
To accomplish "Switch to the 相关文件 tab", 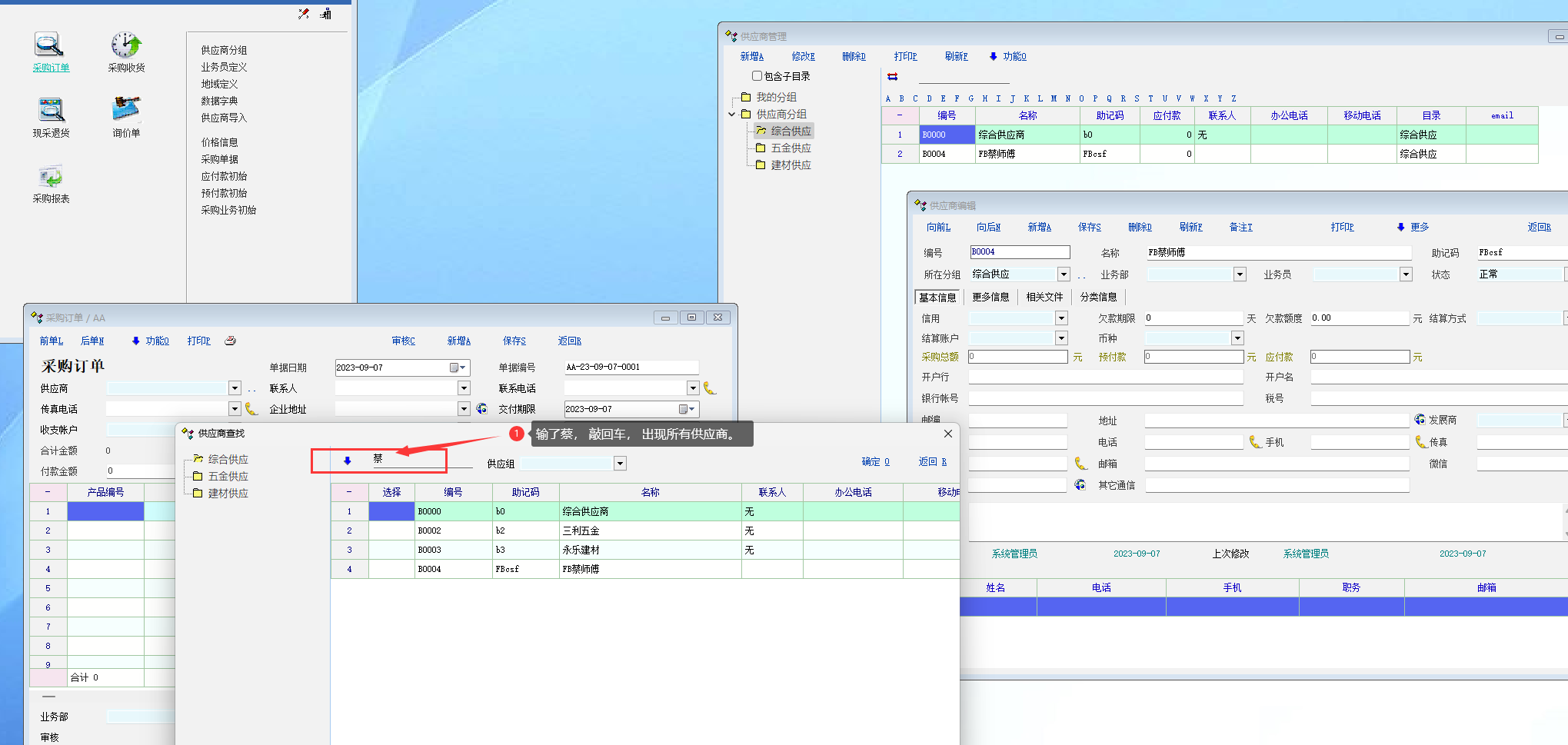I will tap(1044, 298).
